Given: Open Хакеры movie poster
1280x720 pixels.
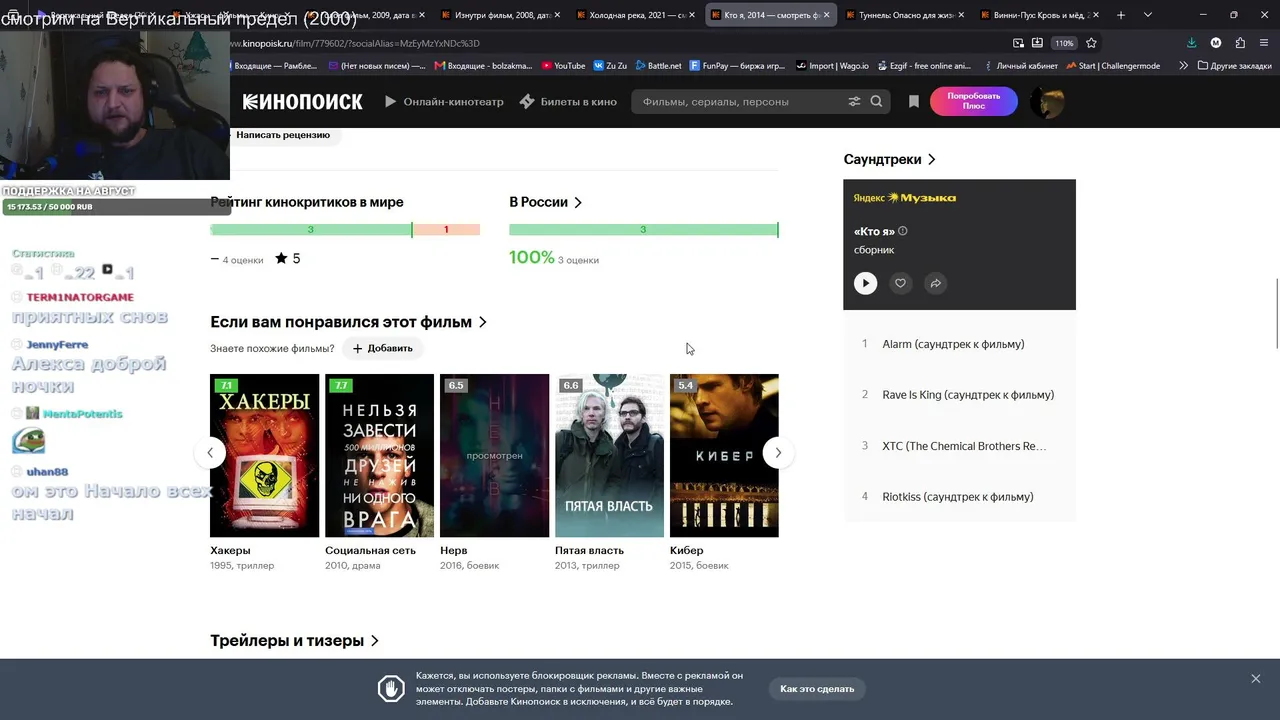Looking at the screenshot, I should pyautogui.click(x=264, y=456).
